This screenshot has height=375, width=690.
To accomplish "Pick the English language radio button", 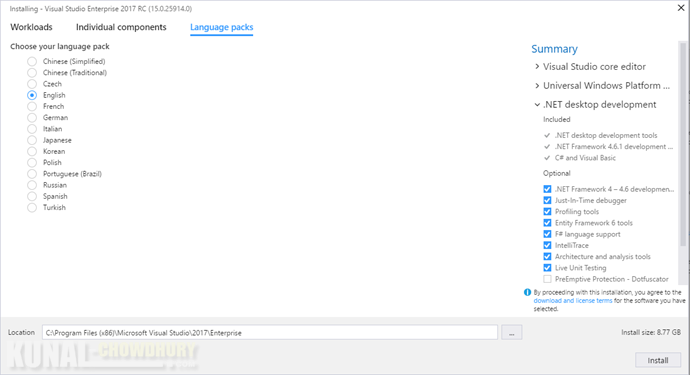I will 32,95.
